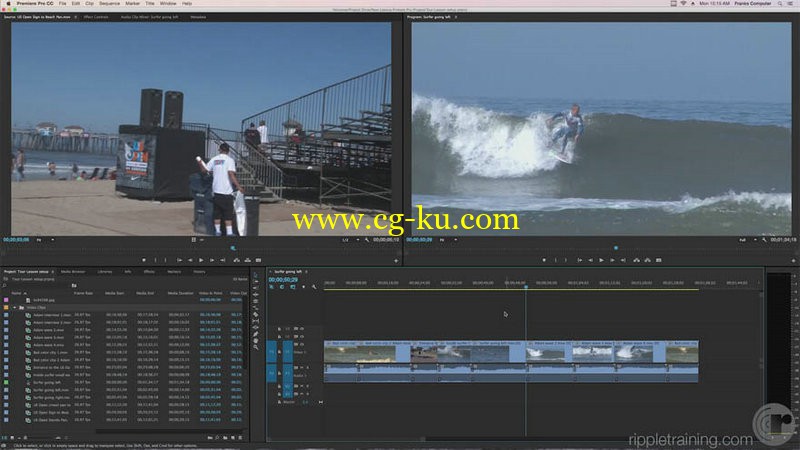Image resolution: width=800 pixels, height=450 pixels.
Task: Open Source monitor Fit zoom dropdown
Action: coord(45,240)
